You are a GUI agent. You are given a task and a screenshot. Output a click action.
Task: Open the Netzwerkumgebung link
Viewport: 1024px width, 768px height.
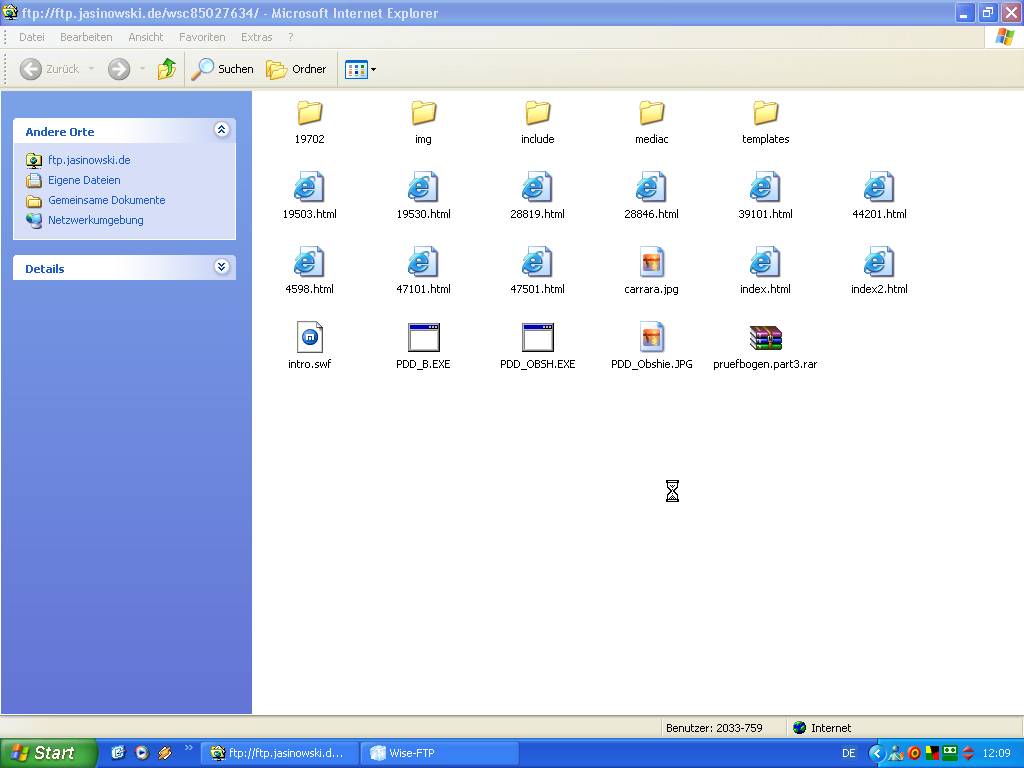tap(95, 220)
